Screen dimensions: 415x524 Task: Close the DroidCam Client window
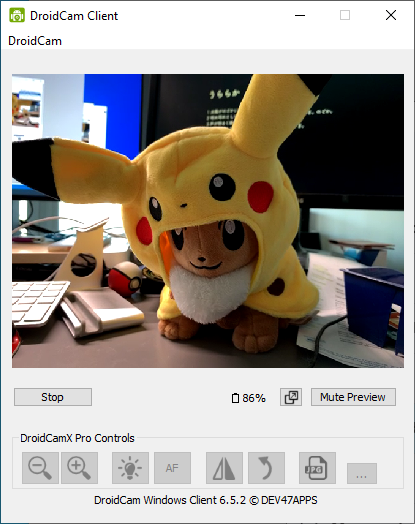tap(391, 15)
